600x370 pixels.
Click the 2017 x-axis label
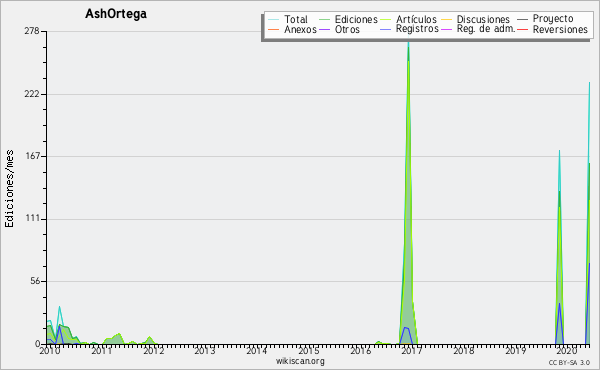click(412, 351)
